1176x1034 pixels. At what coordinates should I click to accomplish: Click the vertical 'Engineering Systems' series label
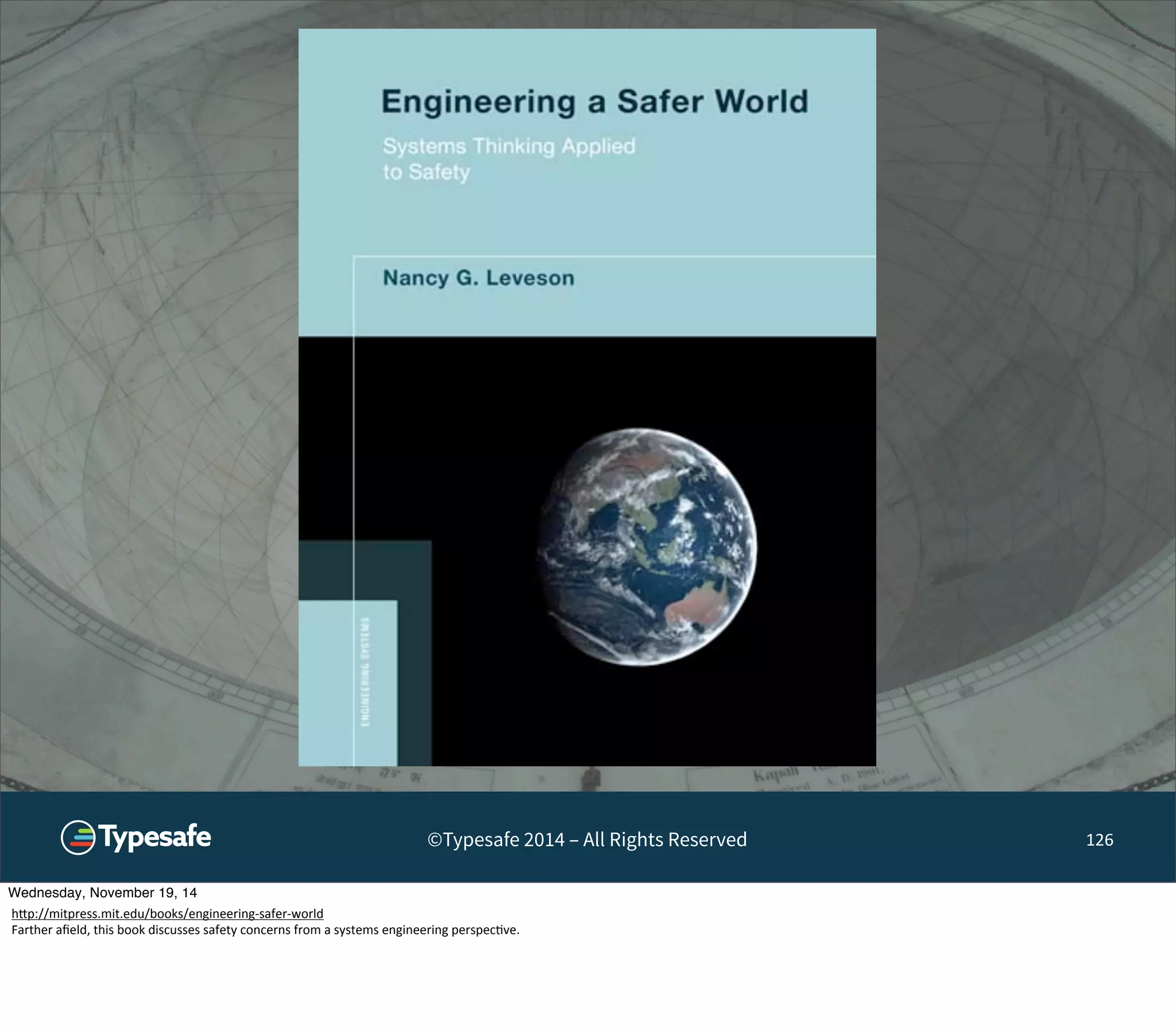365,672
